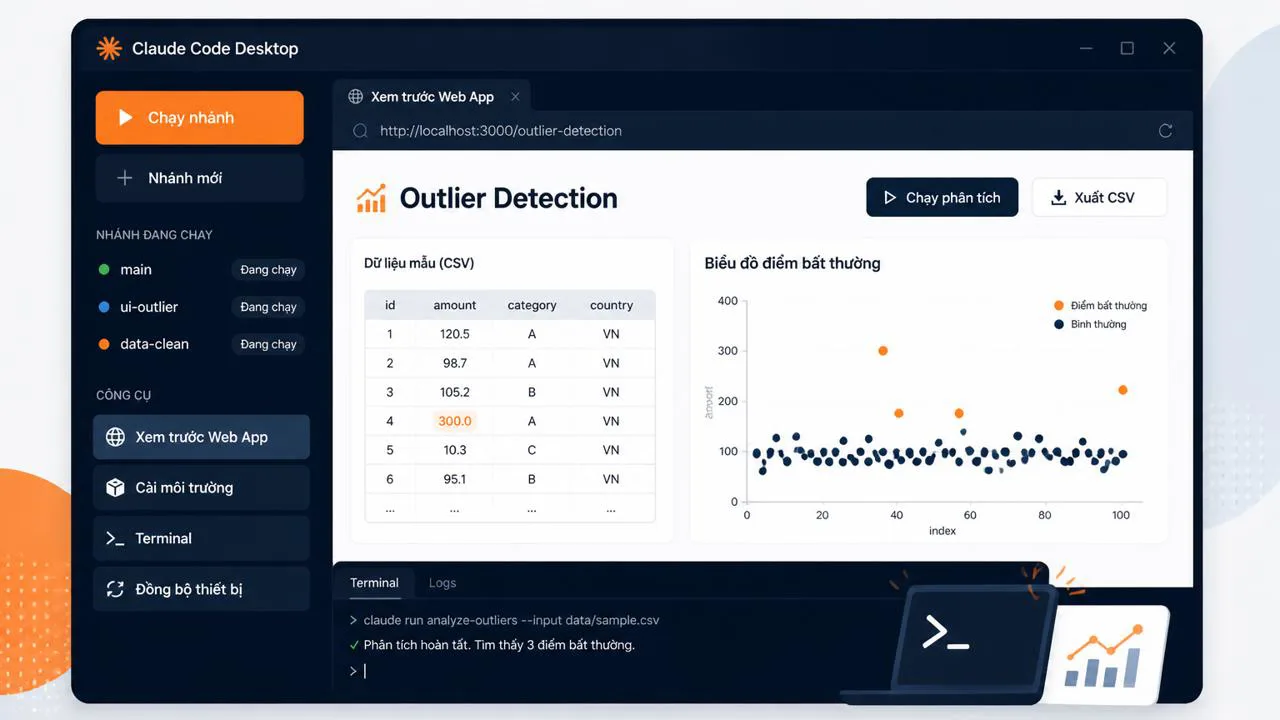Select category cell C in the table
This screenshot has height=720, width=1280.
[532, 450]
